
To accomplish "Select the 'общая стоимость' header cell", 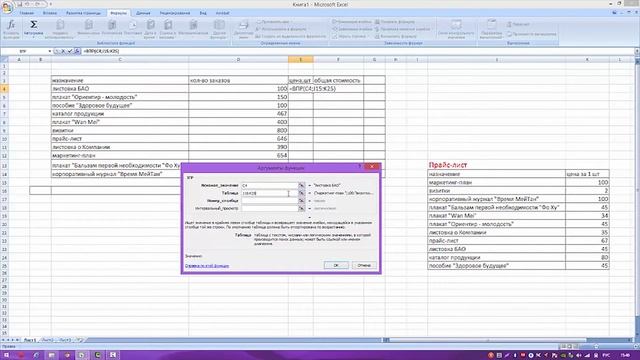I will coord(338,80).
